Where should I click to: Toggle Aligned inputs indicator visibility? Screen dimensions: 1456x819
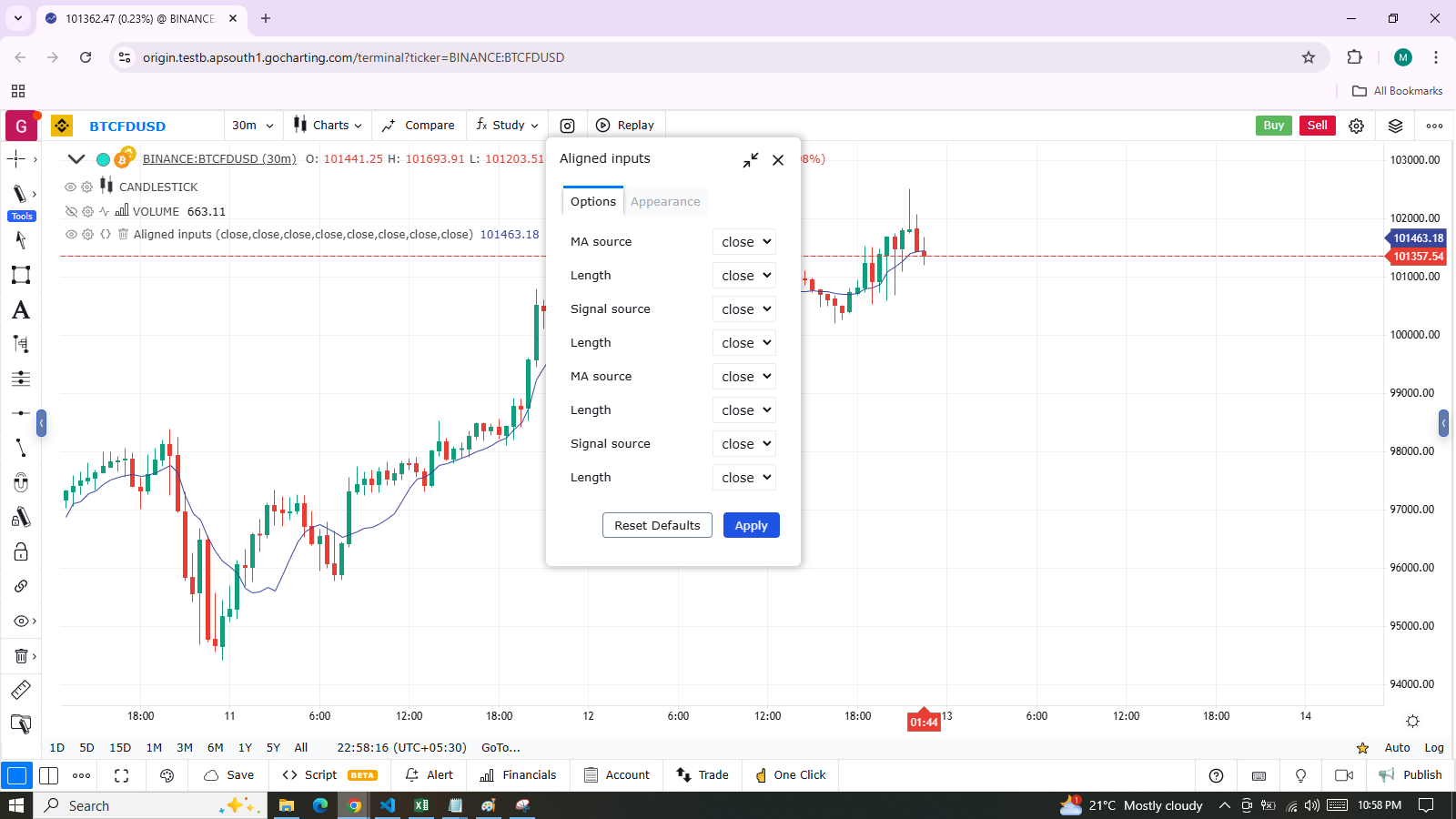70,234
